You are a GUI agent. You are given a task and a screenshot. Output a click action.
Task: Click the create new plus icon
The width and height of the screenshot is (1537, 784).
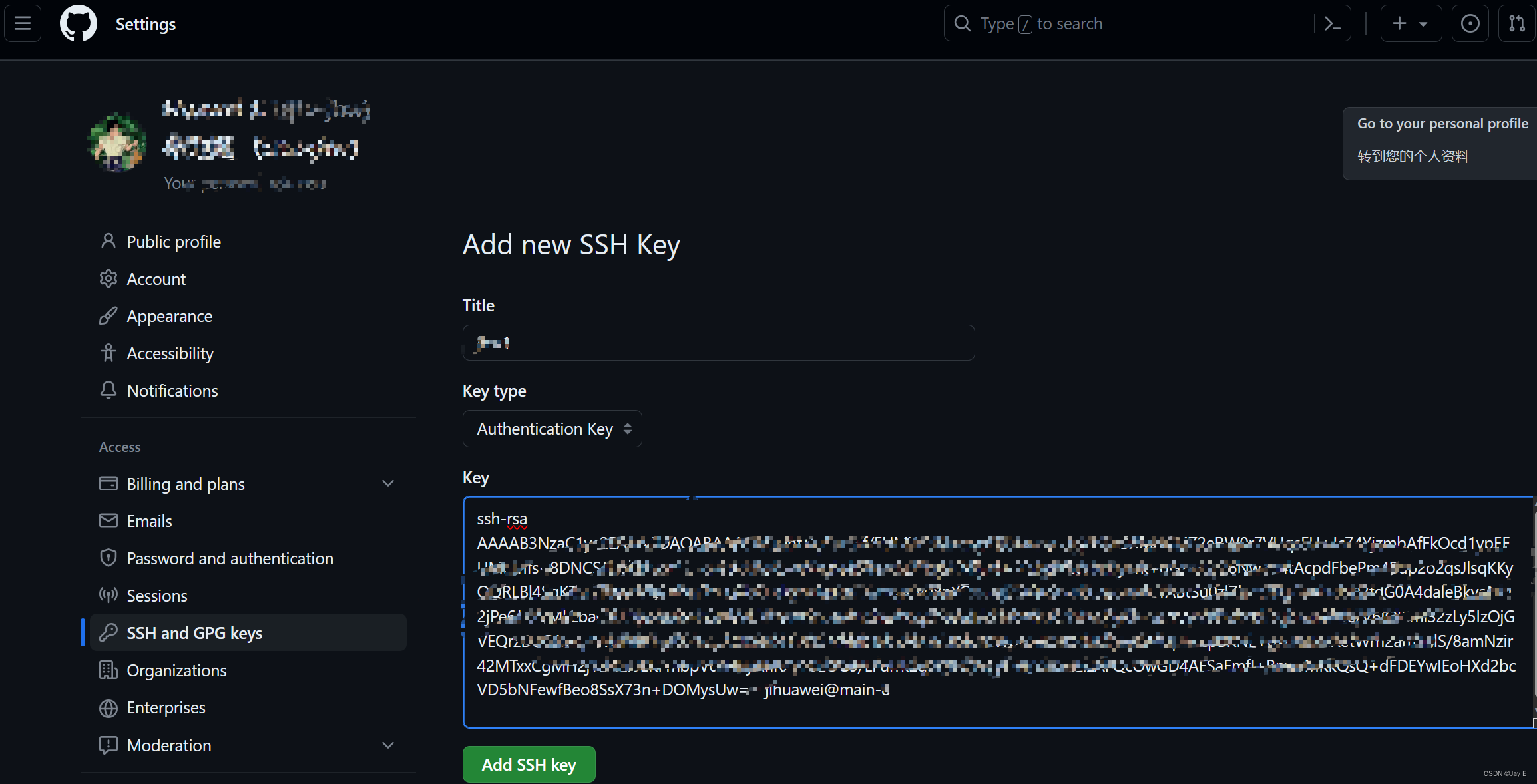point(1398,23)
